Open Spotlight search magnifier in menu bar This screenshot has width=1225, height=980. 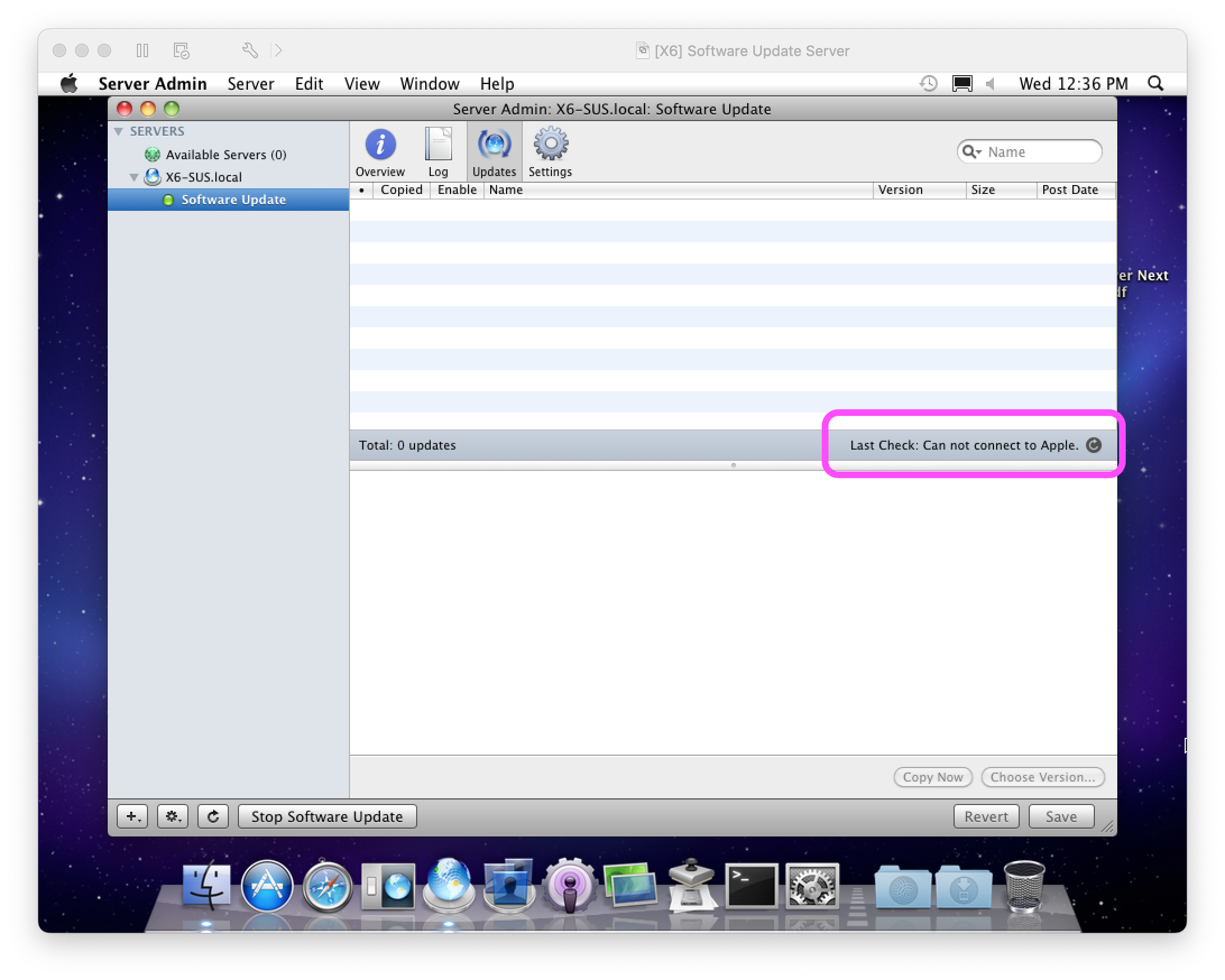tap(1155, 84)
